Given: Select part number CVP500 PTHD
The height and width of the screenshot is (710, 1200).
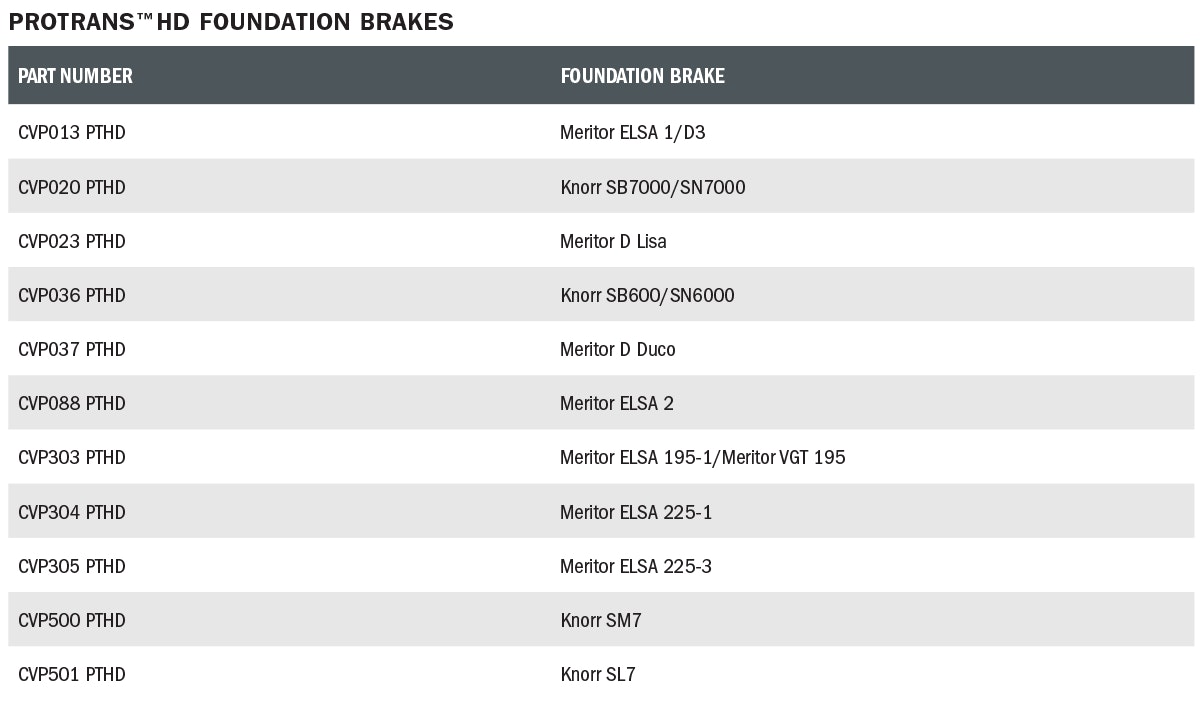Looking at the screenshot, I should pyautogui.click(x=72, y=620).
